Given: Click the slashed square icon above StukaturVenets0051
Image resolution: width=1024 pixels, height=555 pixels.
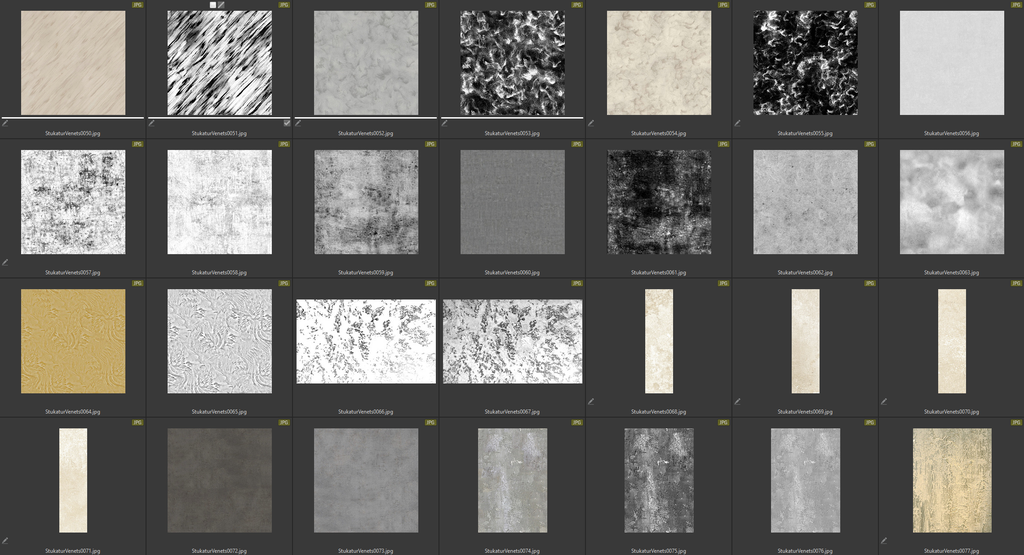Looking at the screenshot, I should (223, 5).
